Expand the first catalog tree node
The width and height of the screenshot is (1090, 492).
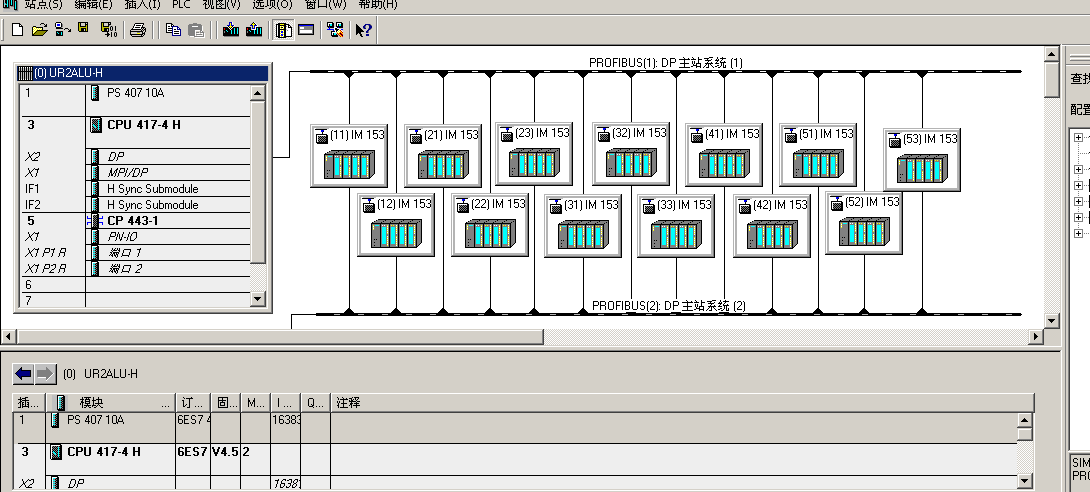pos(1079,138)
